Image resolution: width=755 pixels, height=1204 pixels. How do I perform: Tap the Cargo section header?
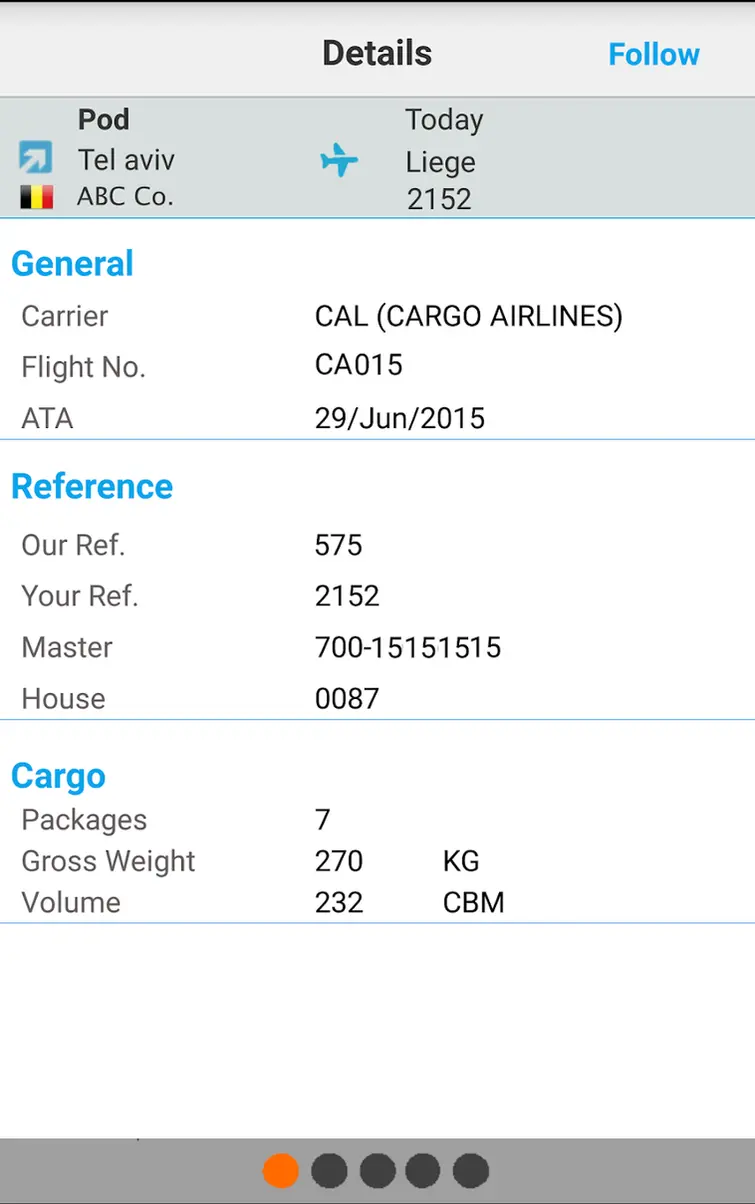[x=58, y=776]
